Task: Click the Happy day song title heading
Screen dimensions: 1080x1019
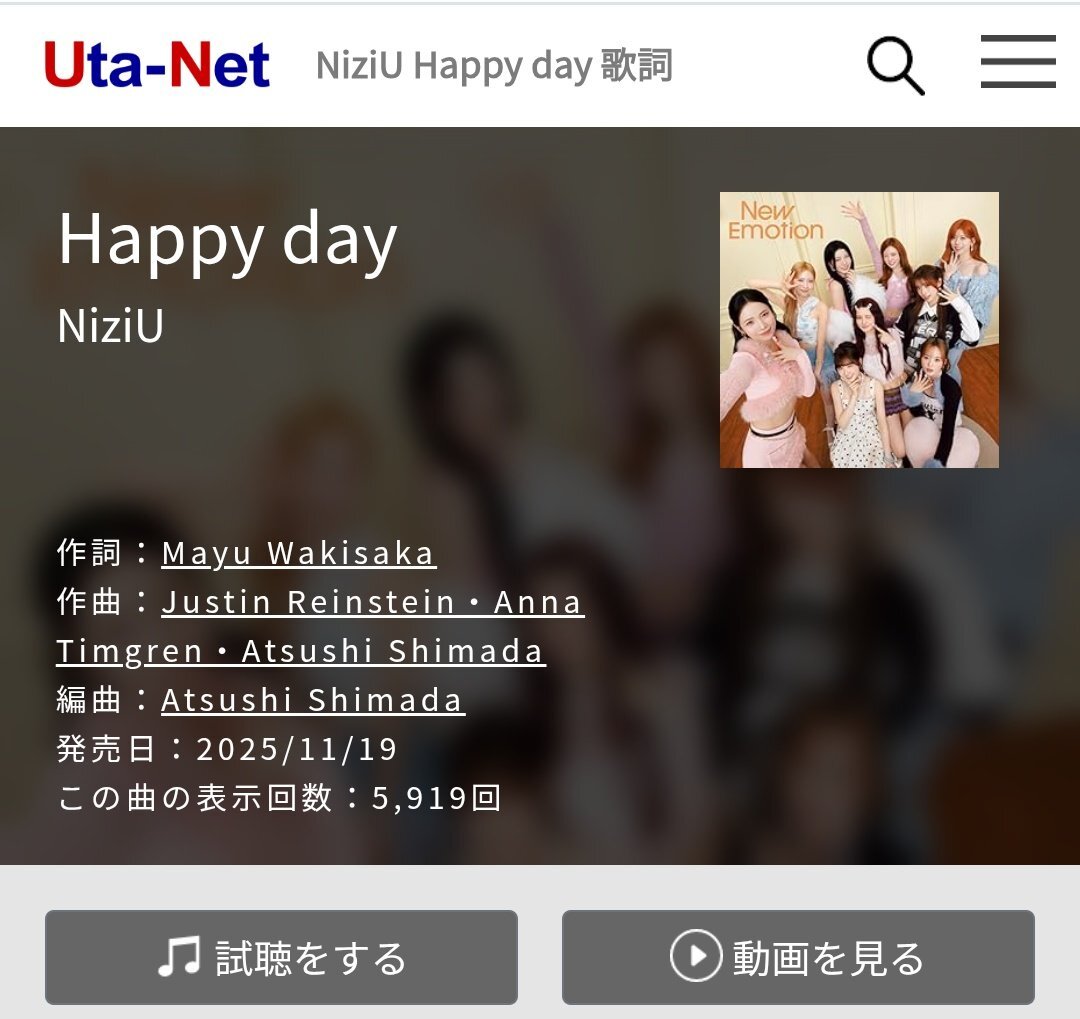Action: (227, 240)
